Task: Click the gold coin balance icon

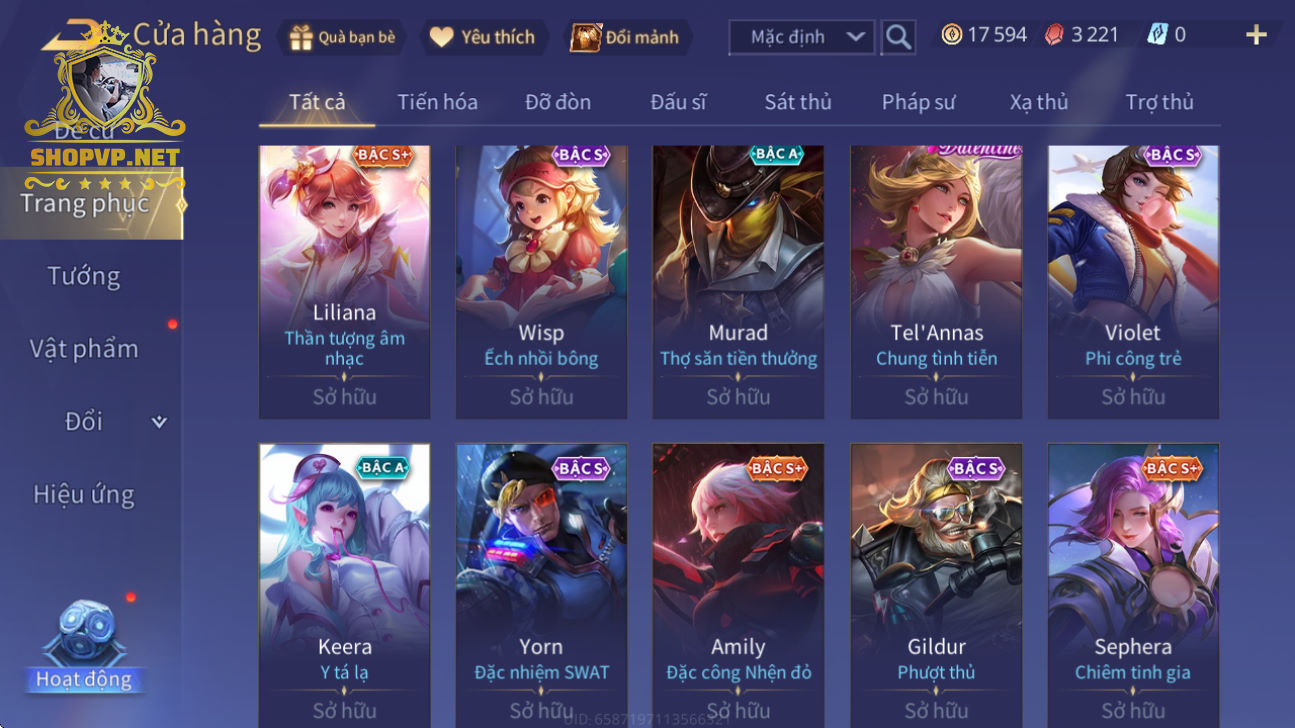Action: 952,35
